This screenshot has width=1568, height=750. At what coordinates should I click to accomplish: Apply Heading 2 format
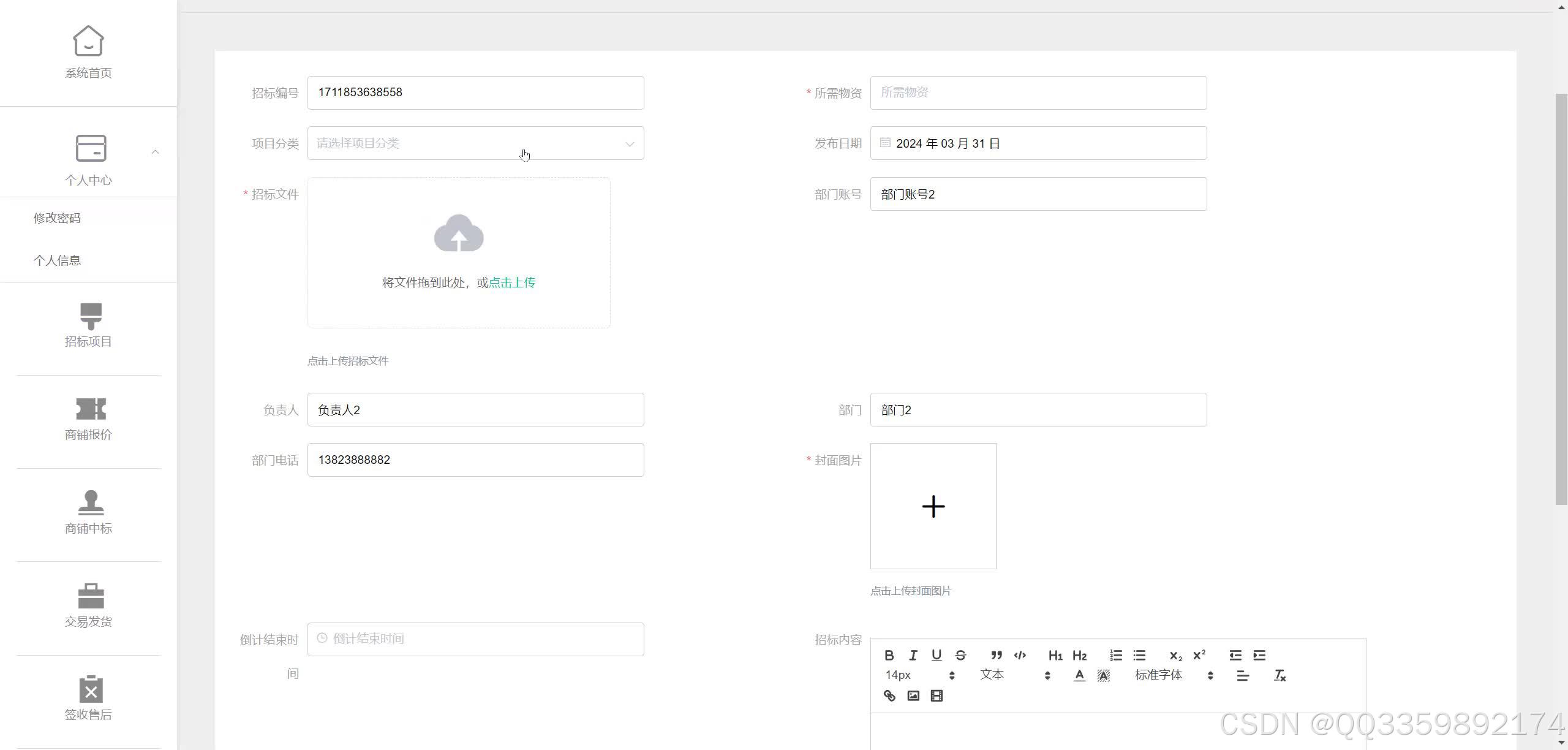tap(1079, 655)
